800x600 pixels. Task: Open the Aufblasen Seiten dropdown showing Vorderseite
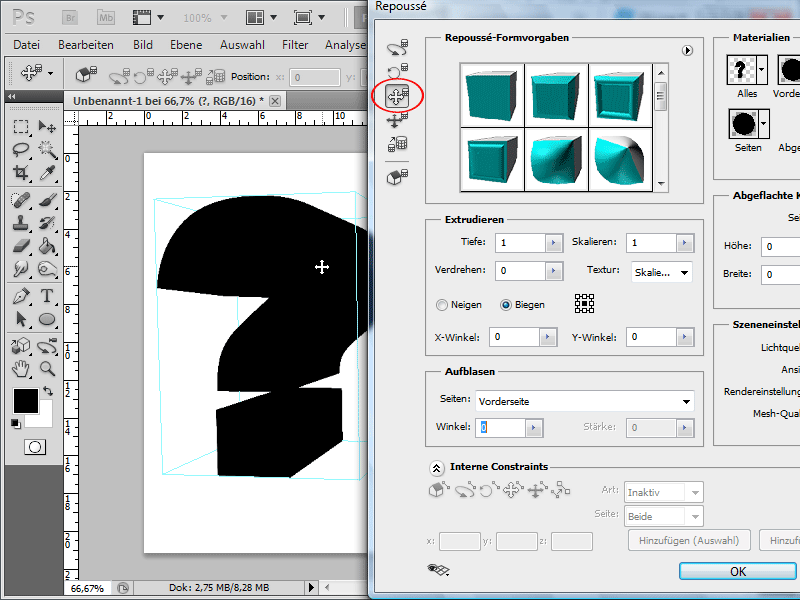tap(585, 402)
